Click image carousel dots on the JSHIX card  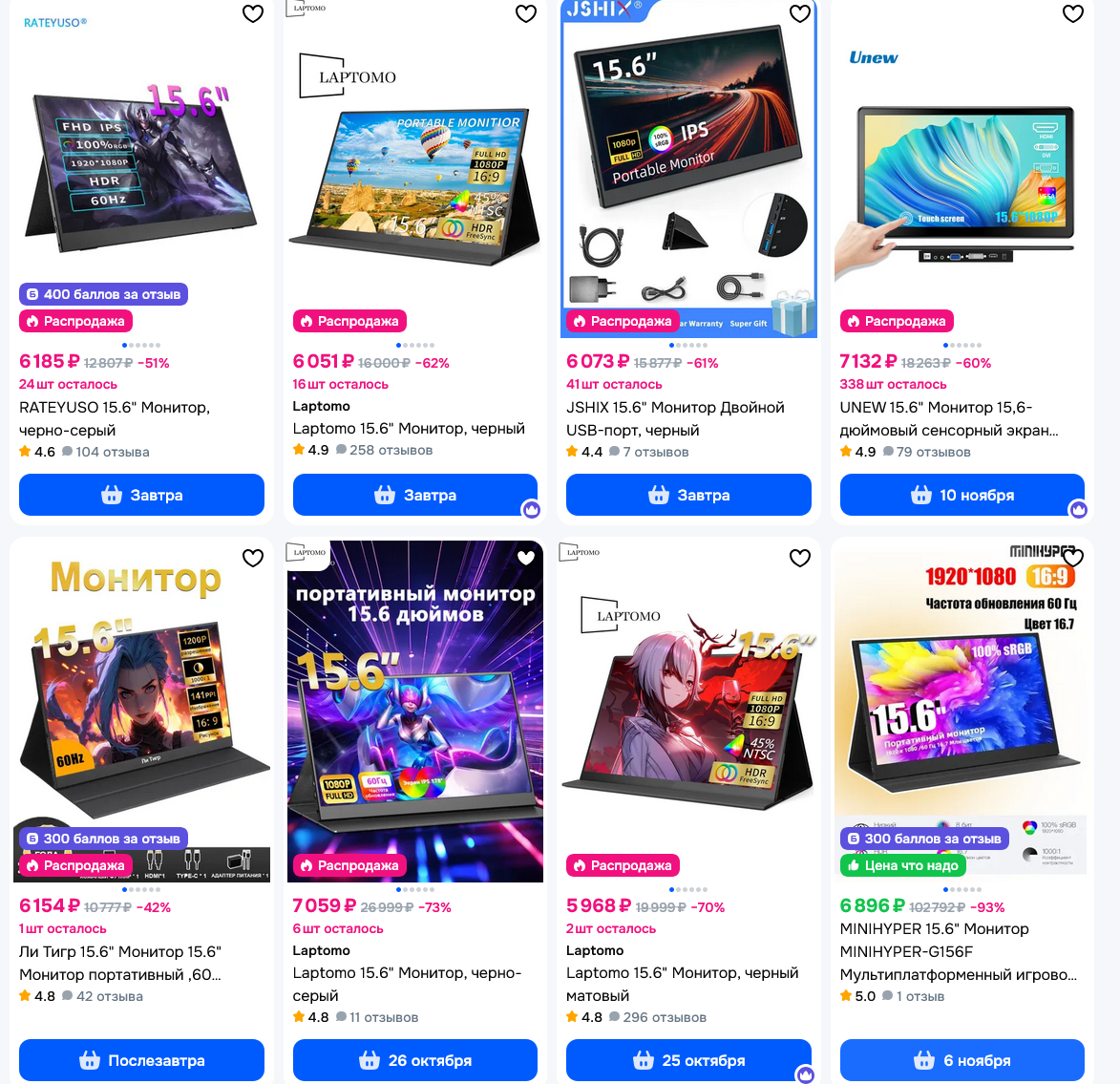pyautogui.click(x=688, y=345)
